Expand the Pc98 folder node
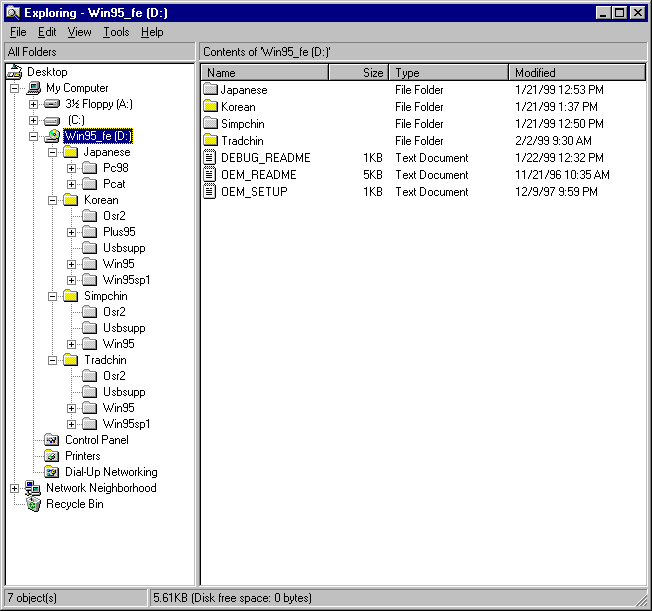This screenshot has width=652, height=611. pos(72,168)
